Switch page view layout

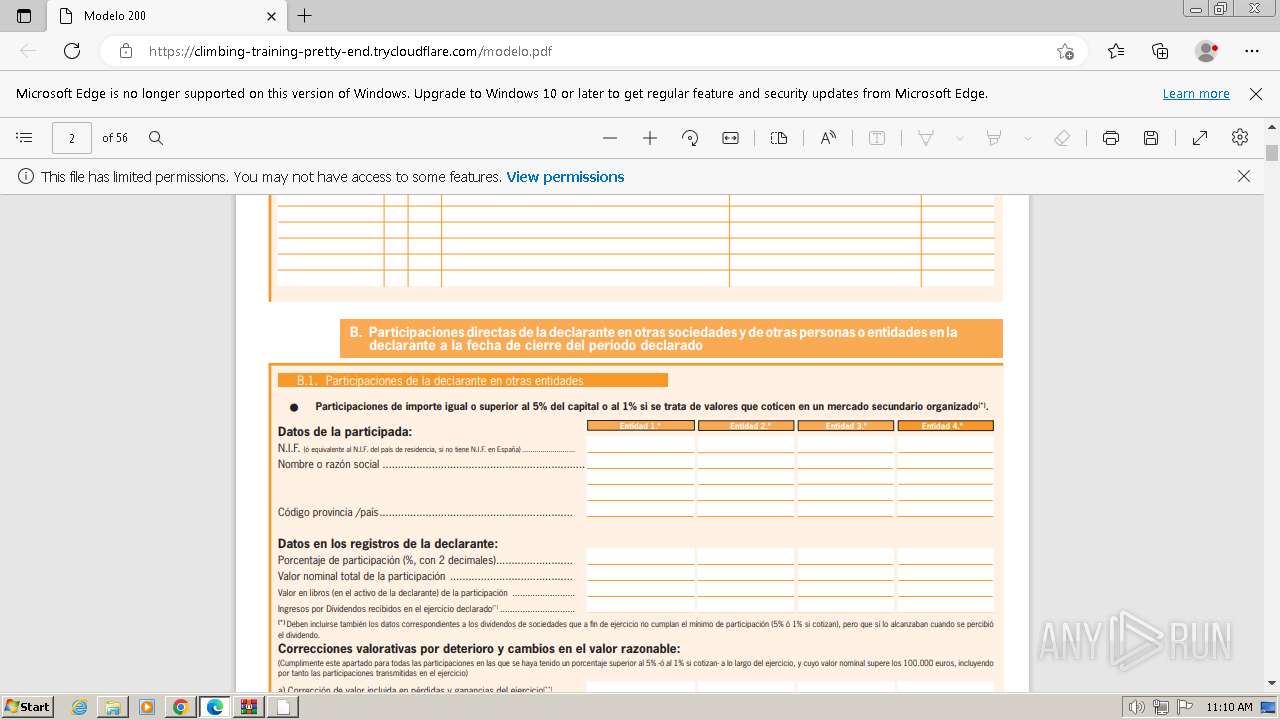point(779,138)
